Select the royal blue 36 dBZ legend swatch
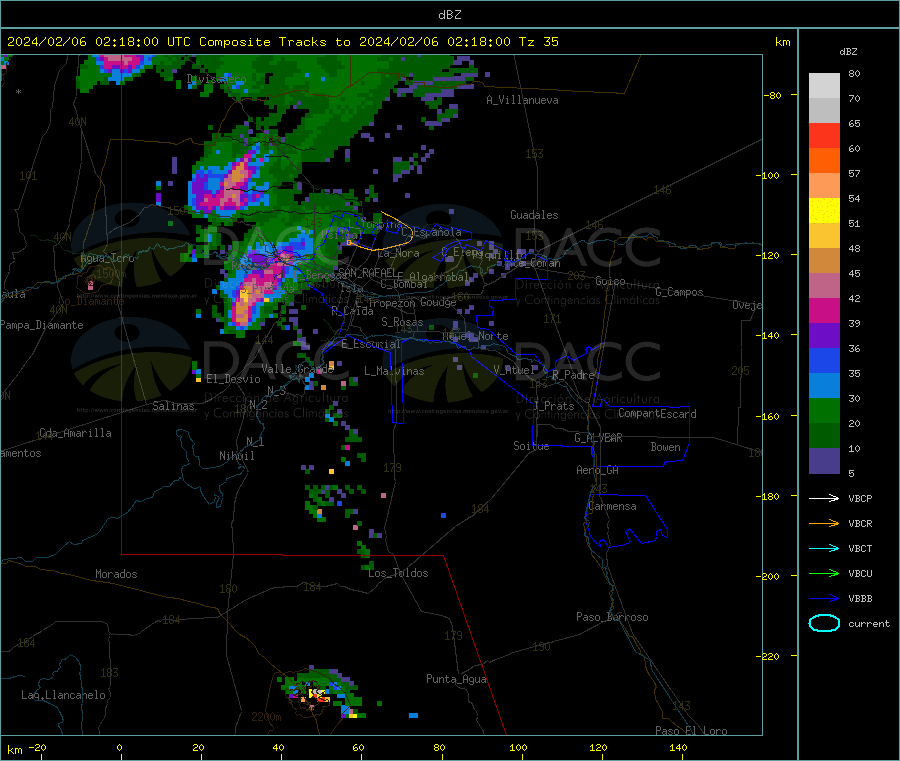Viewport: 900px width, 761px height. point(824,360)
